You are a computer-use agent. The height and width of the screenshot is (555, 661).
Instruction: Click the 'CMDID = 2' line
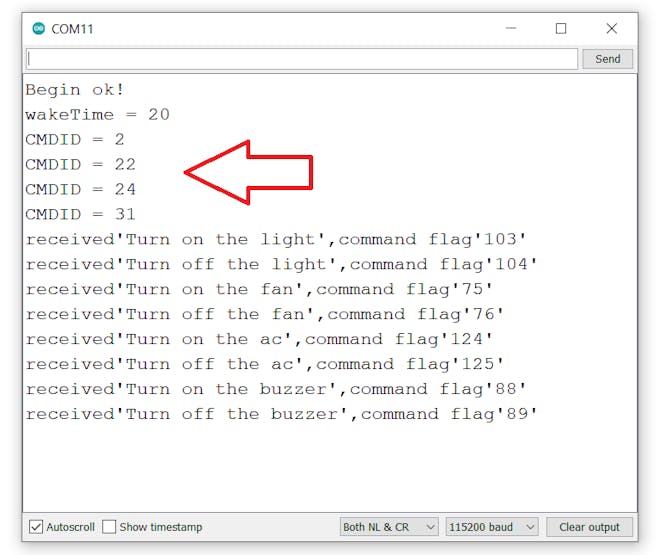pyautogui.click(x=75, y=139)
